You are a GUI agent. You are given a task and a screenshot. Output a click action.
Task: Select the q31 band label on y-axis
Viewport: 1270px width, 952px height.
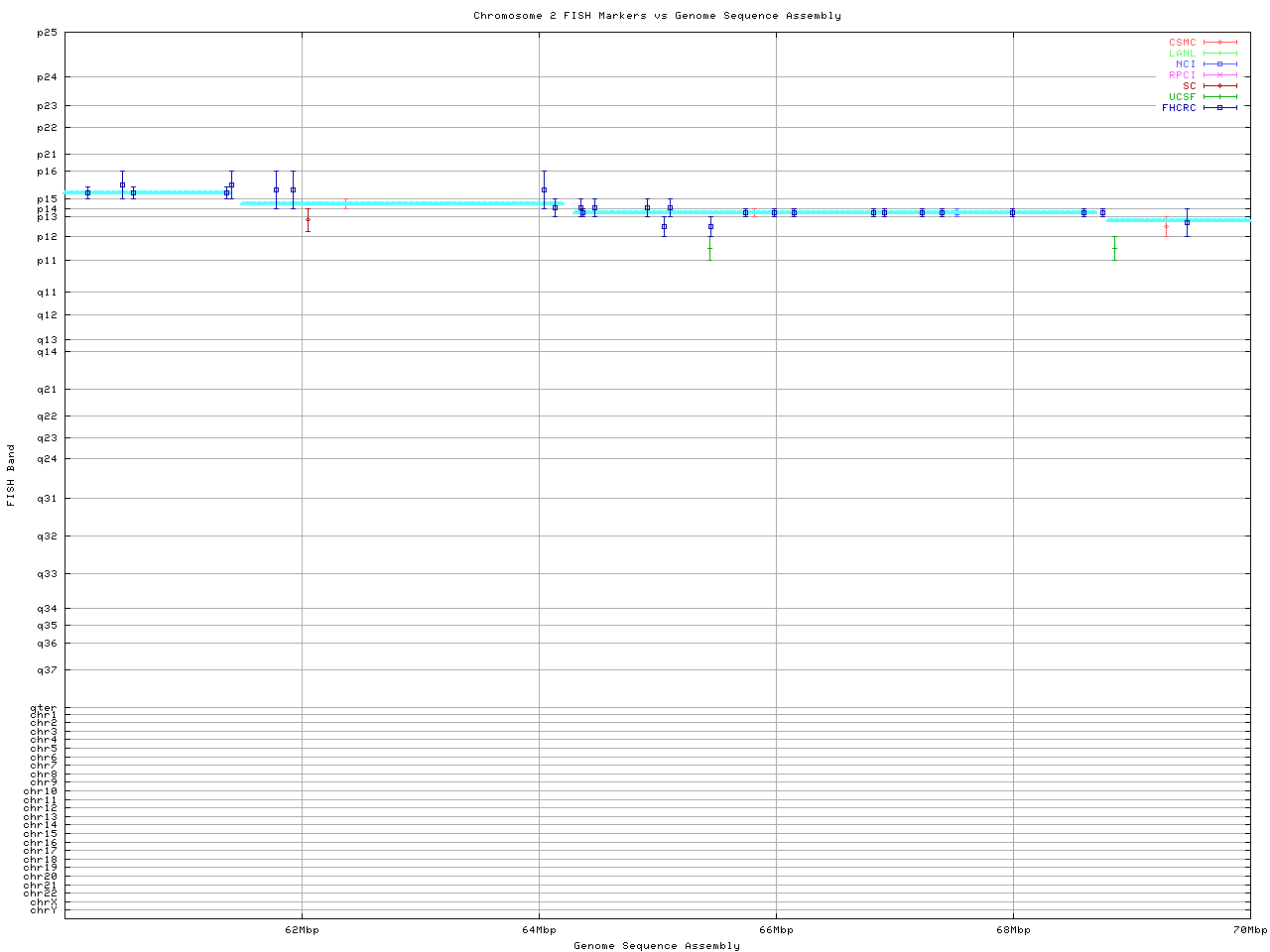tap(47, 499)
